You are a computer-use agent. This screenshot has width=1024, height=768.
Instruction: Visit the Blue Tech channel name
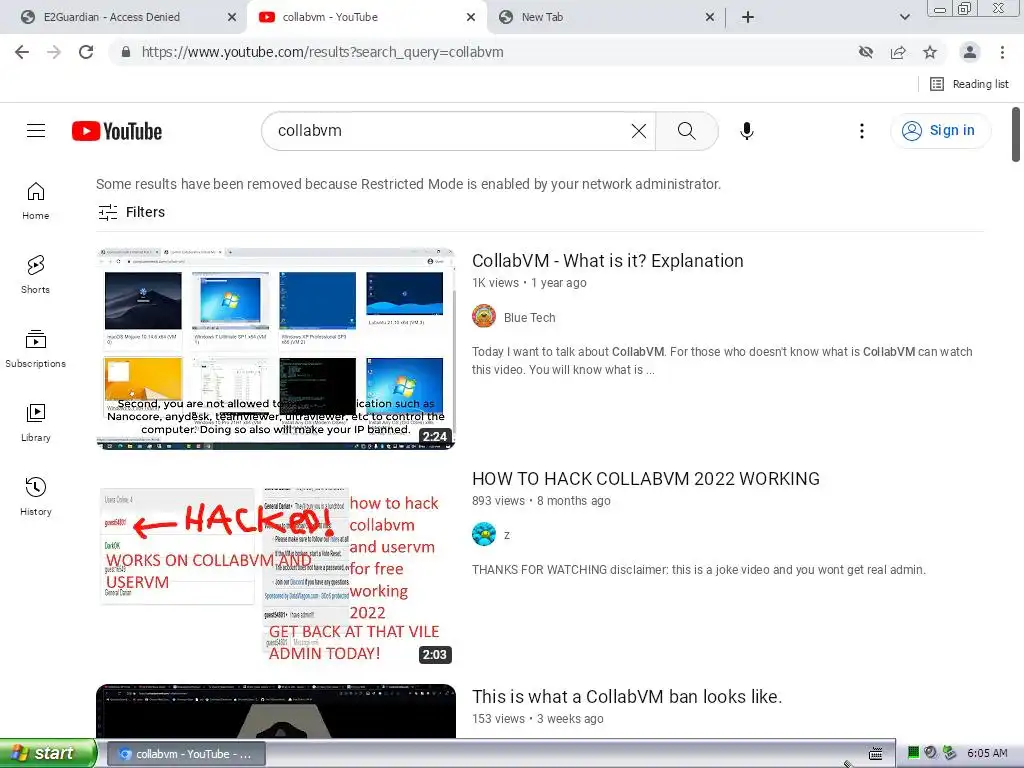(530, 317)
